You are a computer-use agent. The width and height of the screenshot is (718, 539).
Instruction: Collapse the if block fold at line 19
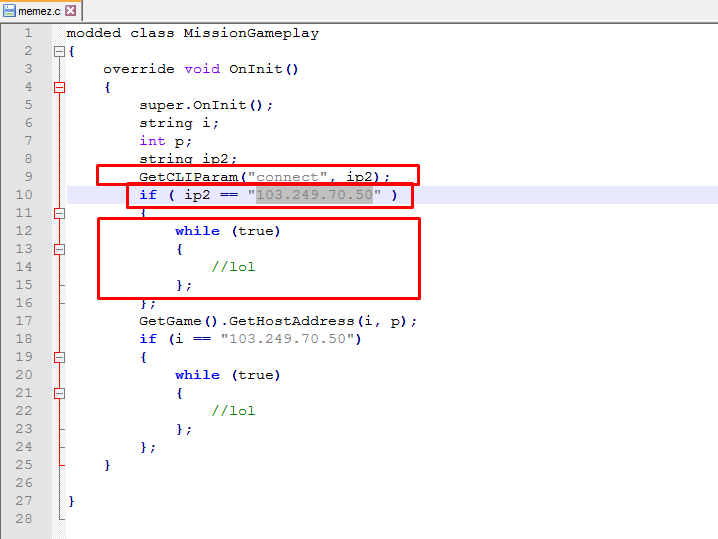pos(59,358)
